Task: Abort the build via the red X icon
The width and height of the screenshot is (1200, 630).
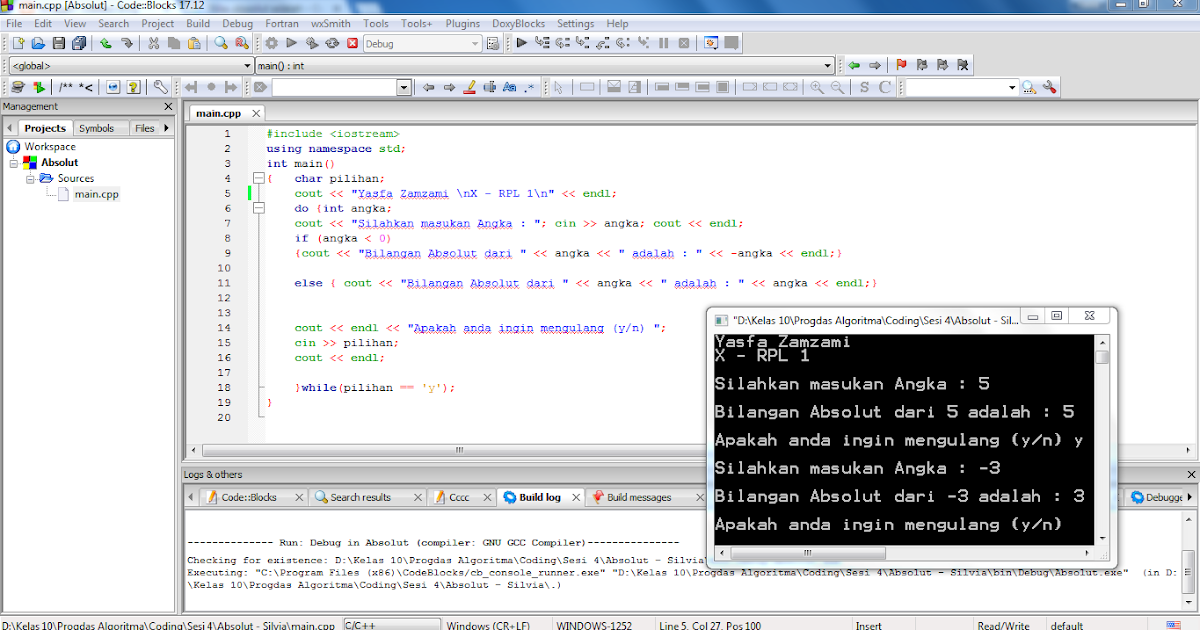Action: click(x=353, y=43)
